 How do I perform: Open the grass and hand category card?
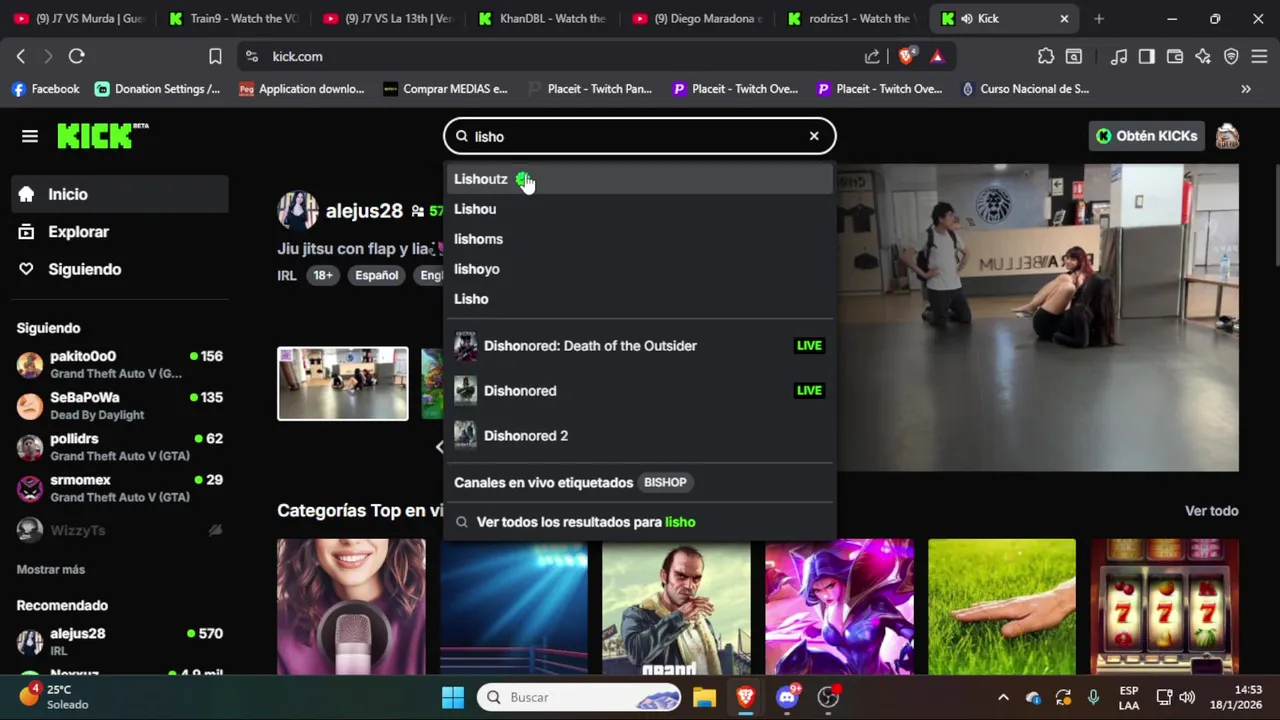[1002, 607]
